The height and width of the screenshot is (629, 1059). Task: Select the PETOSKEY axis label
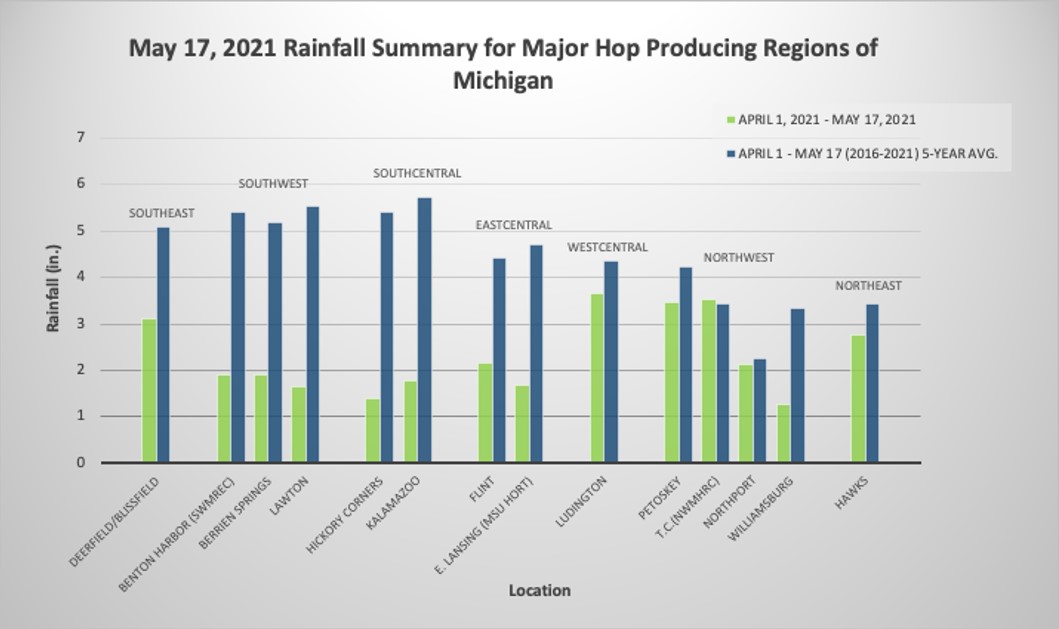pos(659,498)
